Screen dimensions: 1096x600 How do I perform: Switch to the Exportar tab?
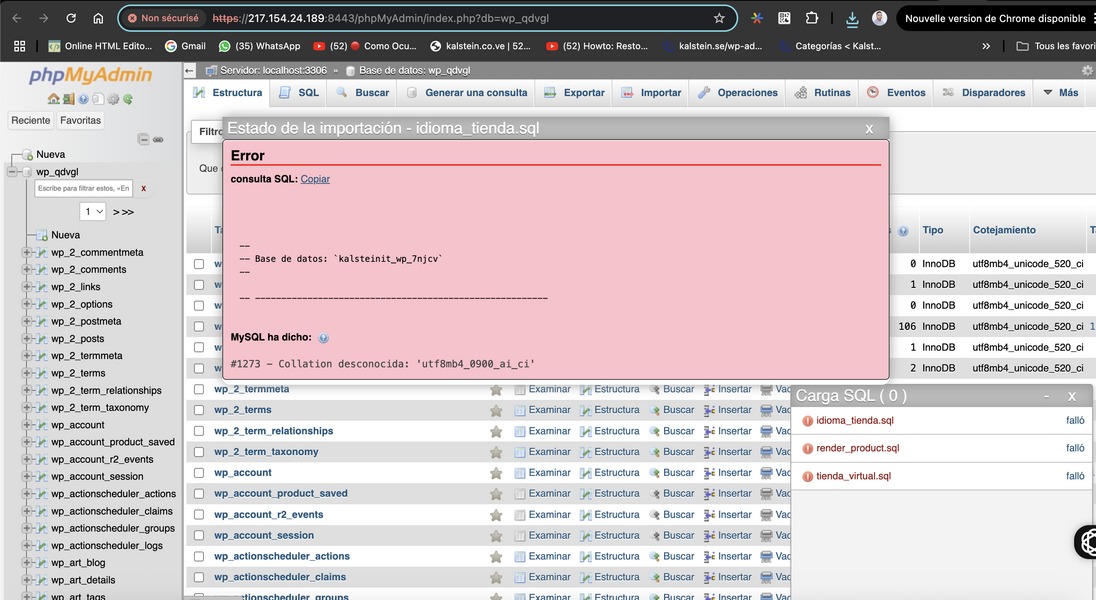[x=574, y=93]
